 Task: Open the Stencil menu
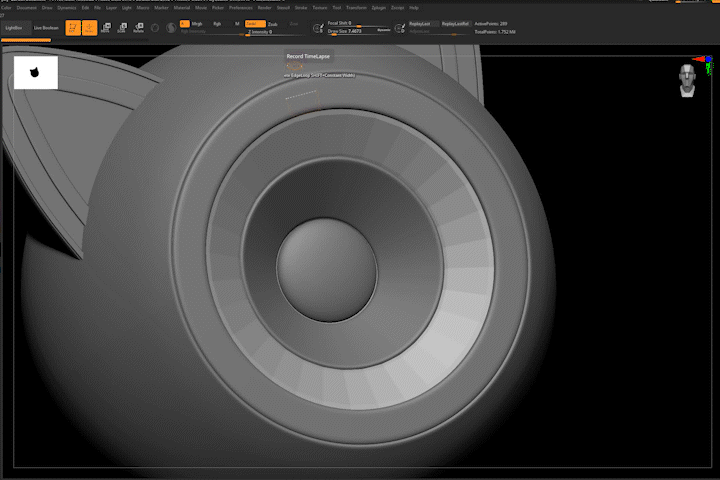[x=283, y=8]
